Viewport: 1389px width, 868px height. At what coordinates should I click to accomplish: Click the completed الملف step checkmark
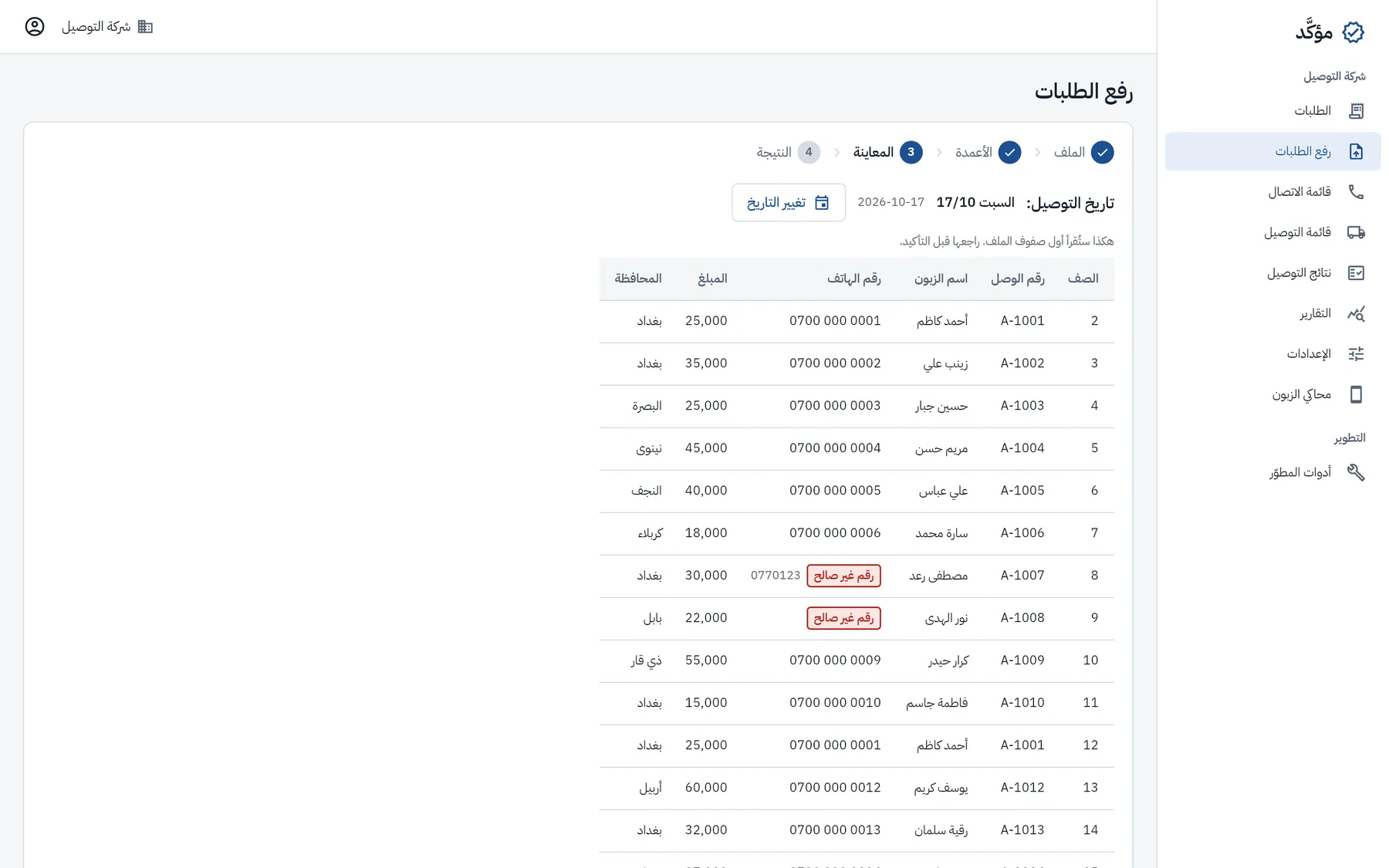(1102, 153)
